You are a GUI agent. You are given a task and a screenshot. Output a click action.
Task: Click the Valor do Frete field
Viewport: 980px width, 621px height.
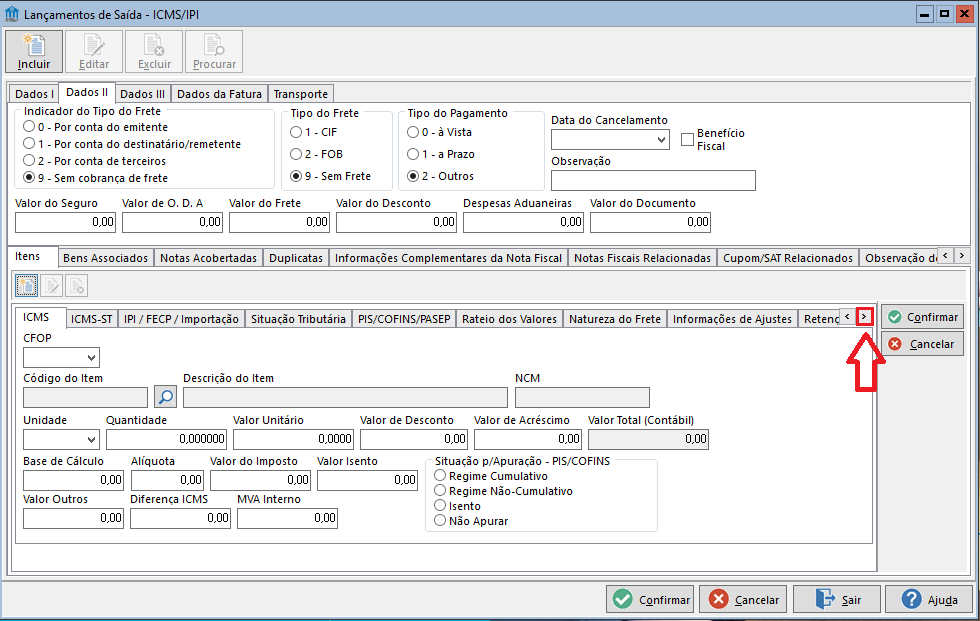click(279, 222)
